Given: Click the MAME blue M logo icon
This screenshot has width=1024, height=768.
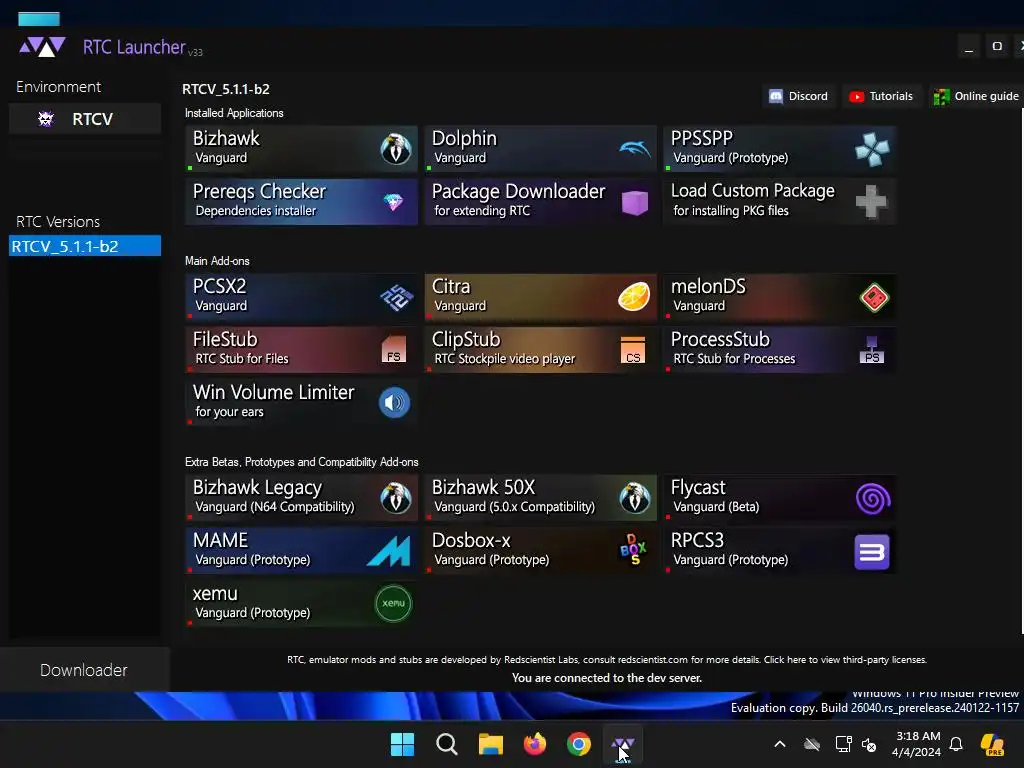Looking at the screenshot, I should tap(389, 551).
